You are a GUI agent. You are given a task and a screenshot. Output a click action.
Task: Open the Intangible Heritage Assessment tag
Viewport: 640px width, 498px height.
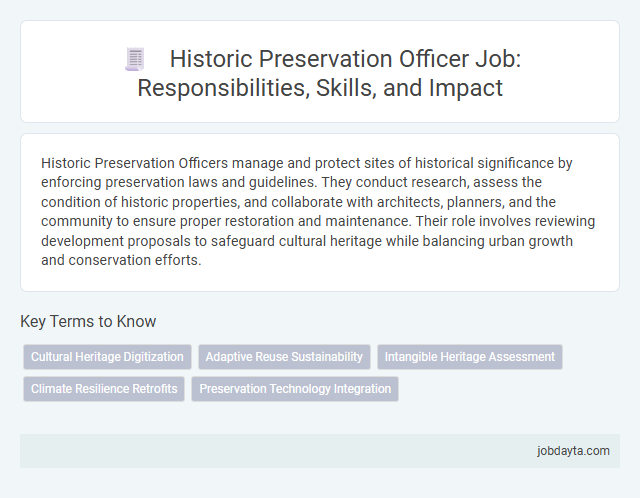click(470, 357)
